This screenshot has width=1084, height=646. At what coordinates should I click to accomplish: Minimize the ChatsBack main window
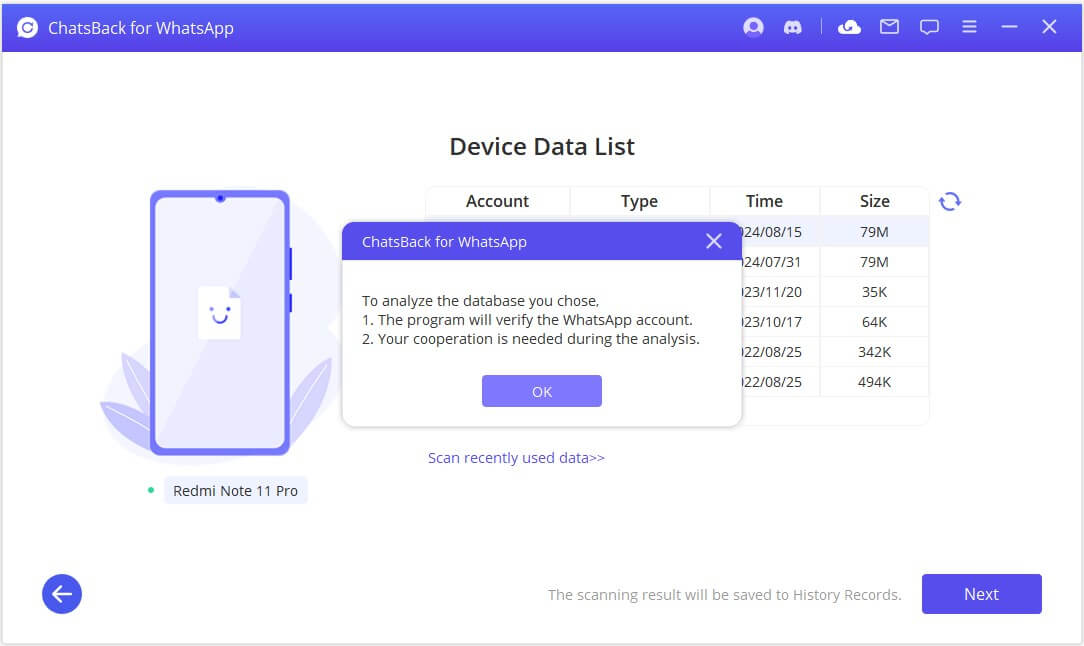pyautogui.click(x=1009, y=27)
